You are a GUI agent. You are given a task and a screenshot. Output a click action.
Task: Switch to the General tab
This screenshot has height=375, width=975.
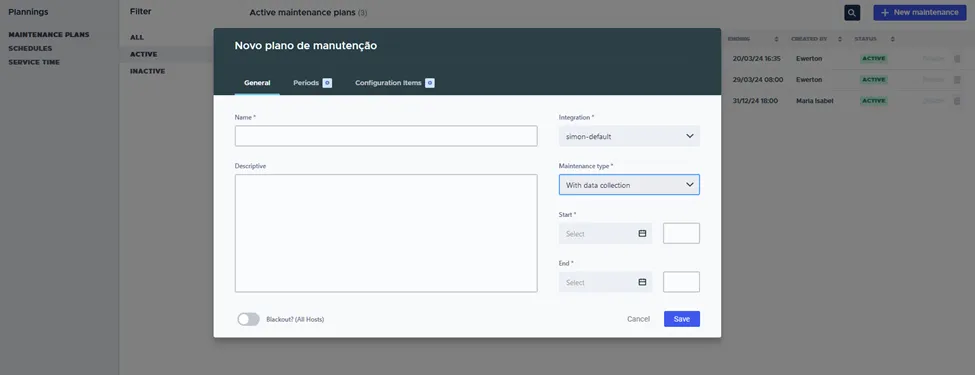(257, 83)
